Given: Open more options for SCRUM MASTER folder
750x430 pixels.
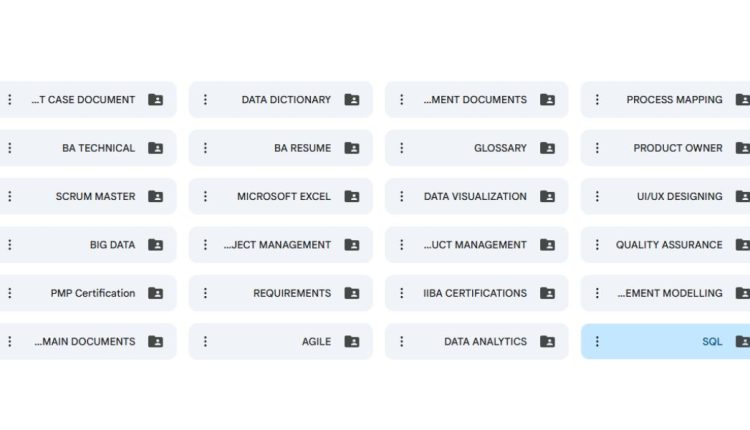Looking at the screenshot, I should tap(9, 197).
